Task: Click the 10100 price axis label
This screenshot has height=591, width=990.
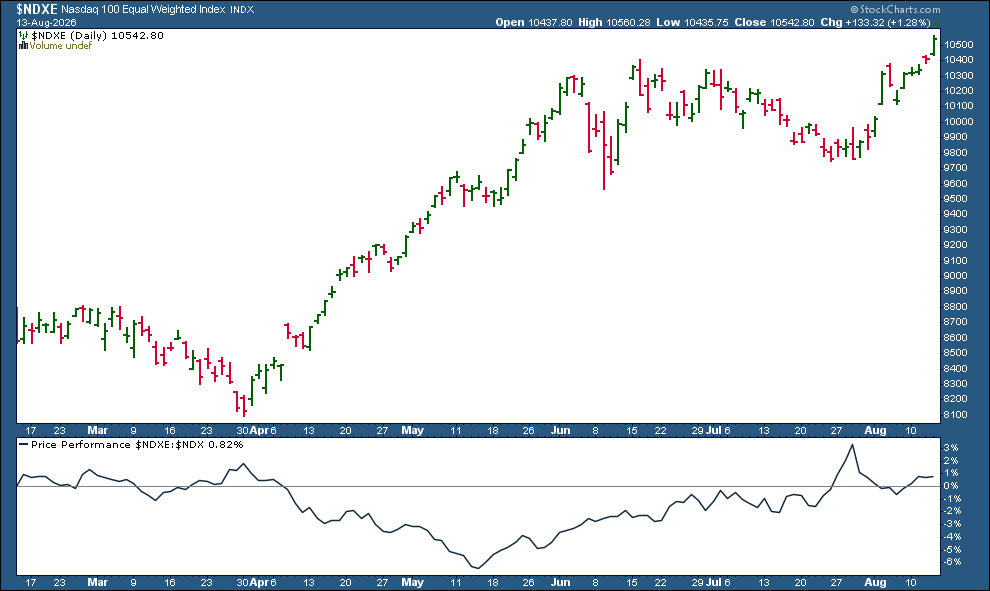Action: click(x=958, y=106)
